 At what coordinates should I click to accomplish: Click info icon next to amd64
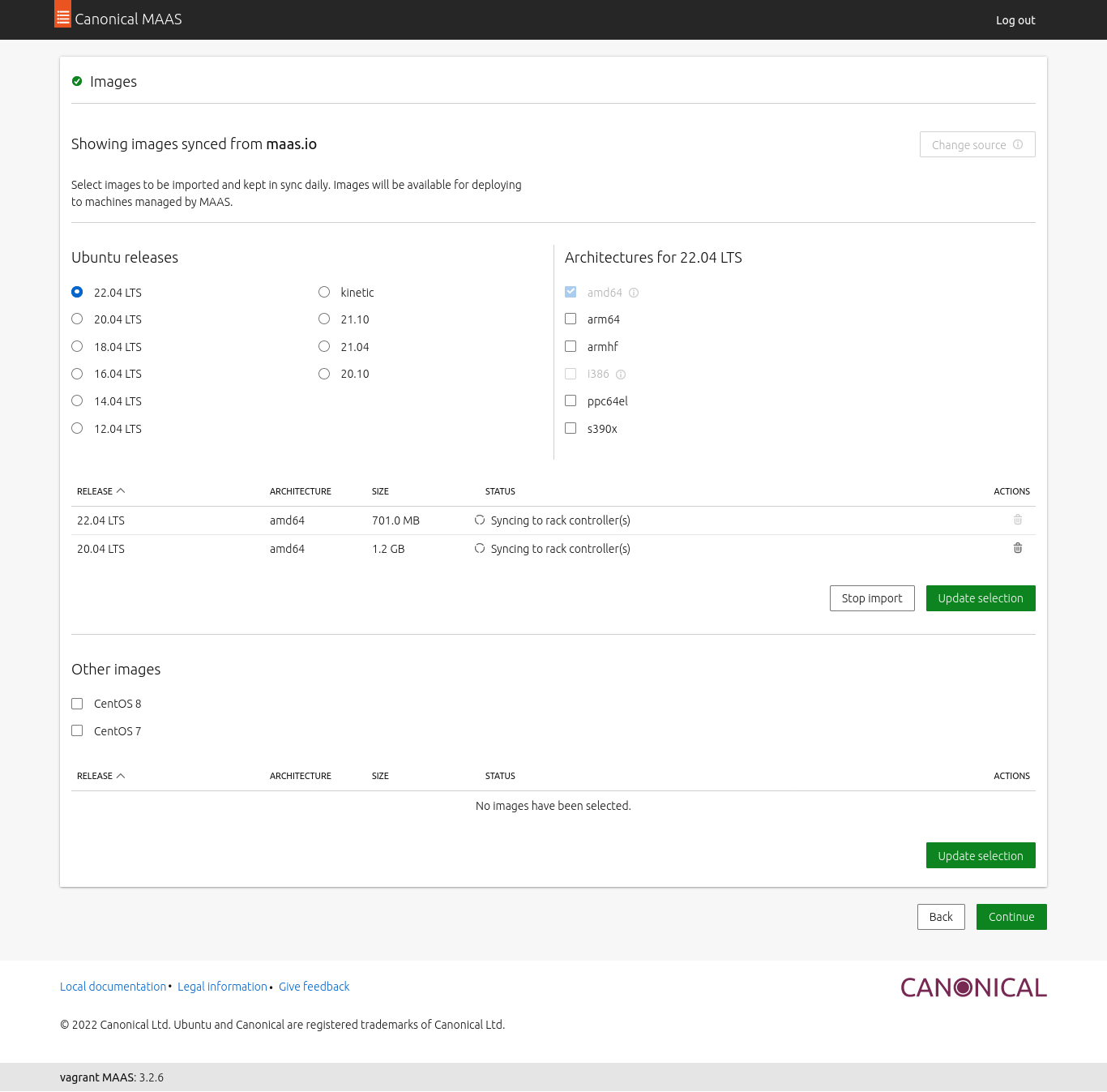pos(634,293)
